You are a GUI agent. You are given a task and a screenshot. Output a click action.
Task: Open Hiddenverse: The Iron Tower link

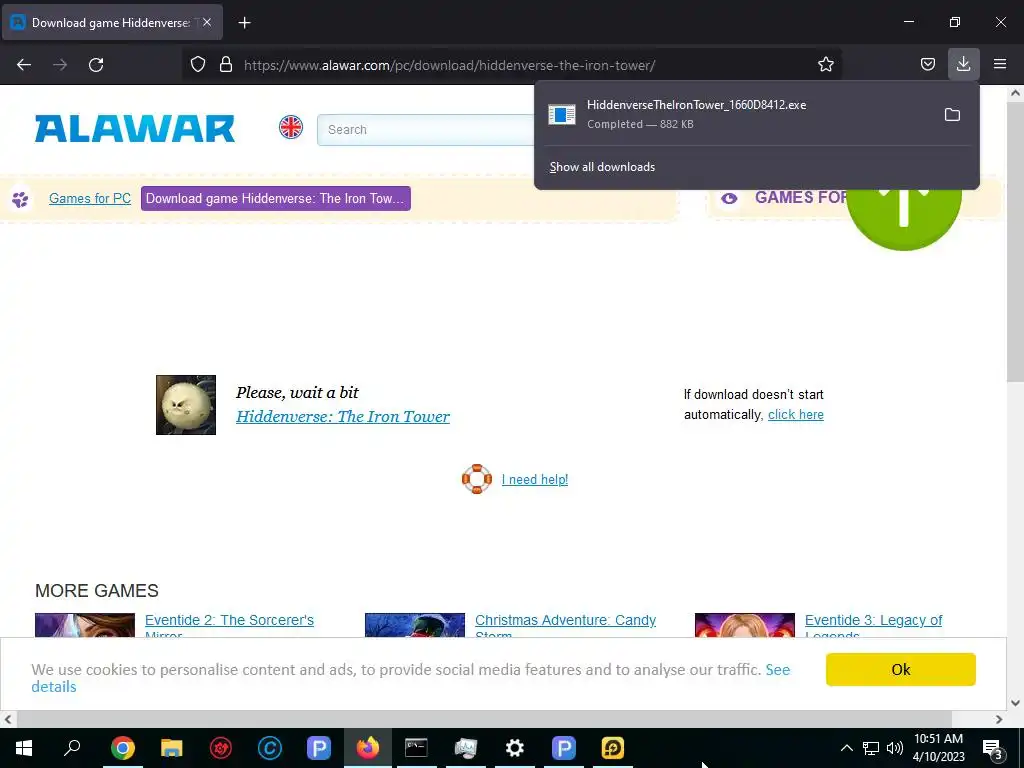(x=343, y=417)
